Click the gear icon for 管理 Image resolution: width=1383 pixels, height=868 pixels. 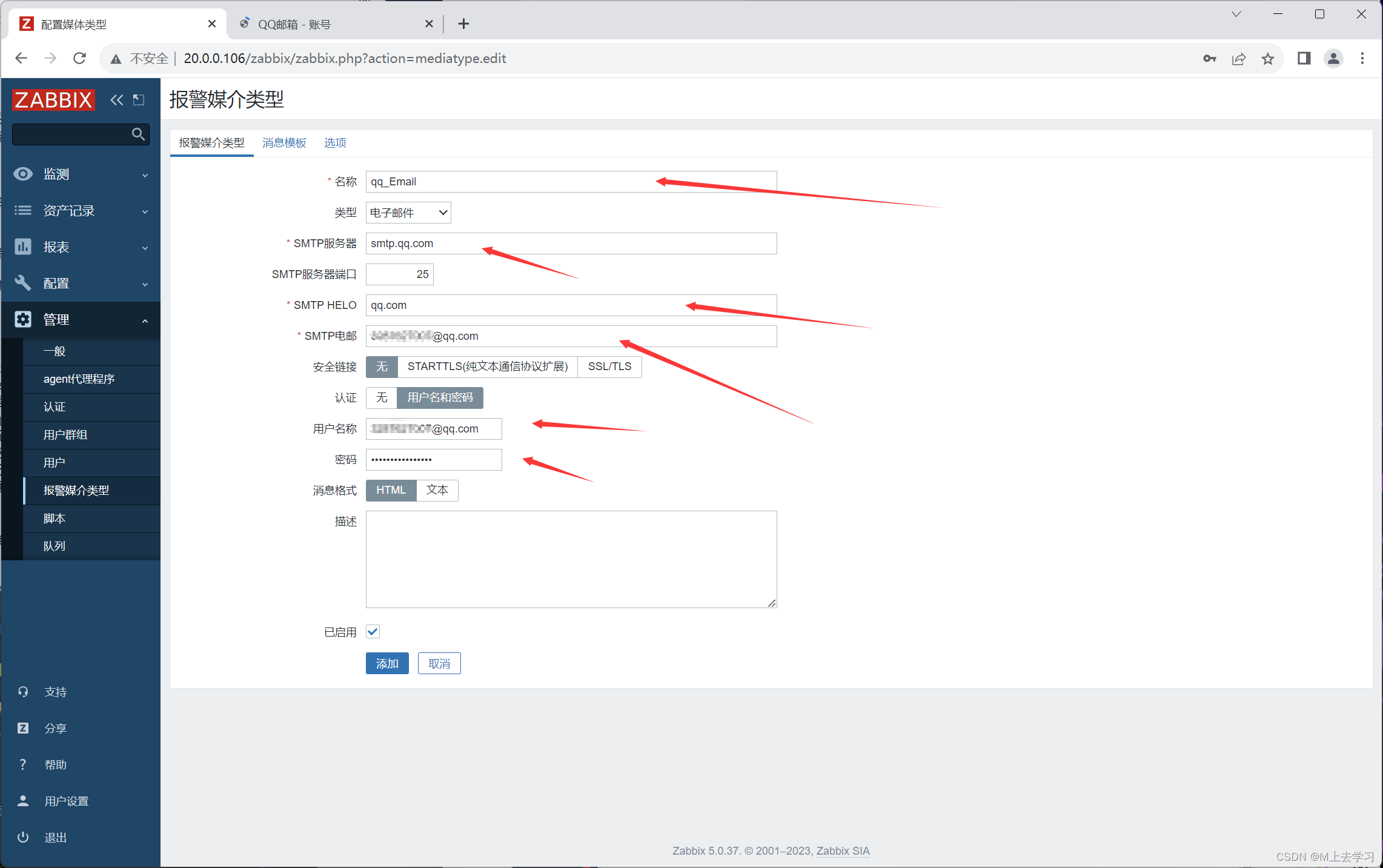pos(23,319)
